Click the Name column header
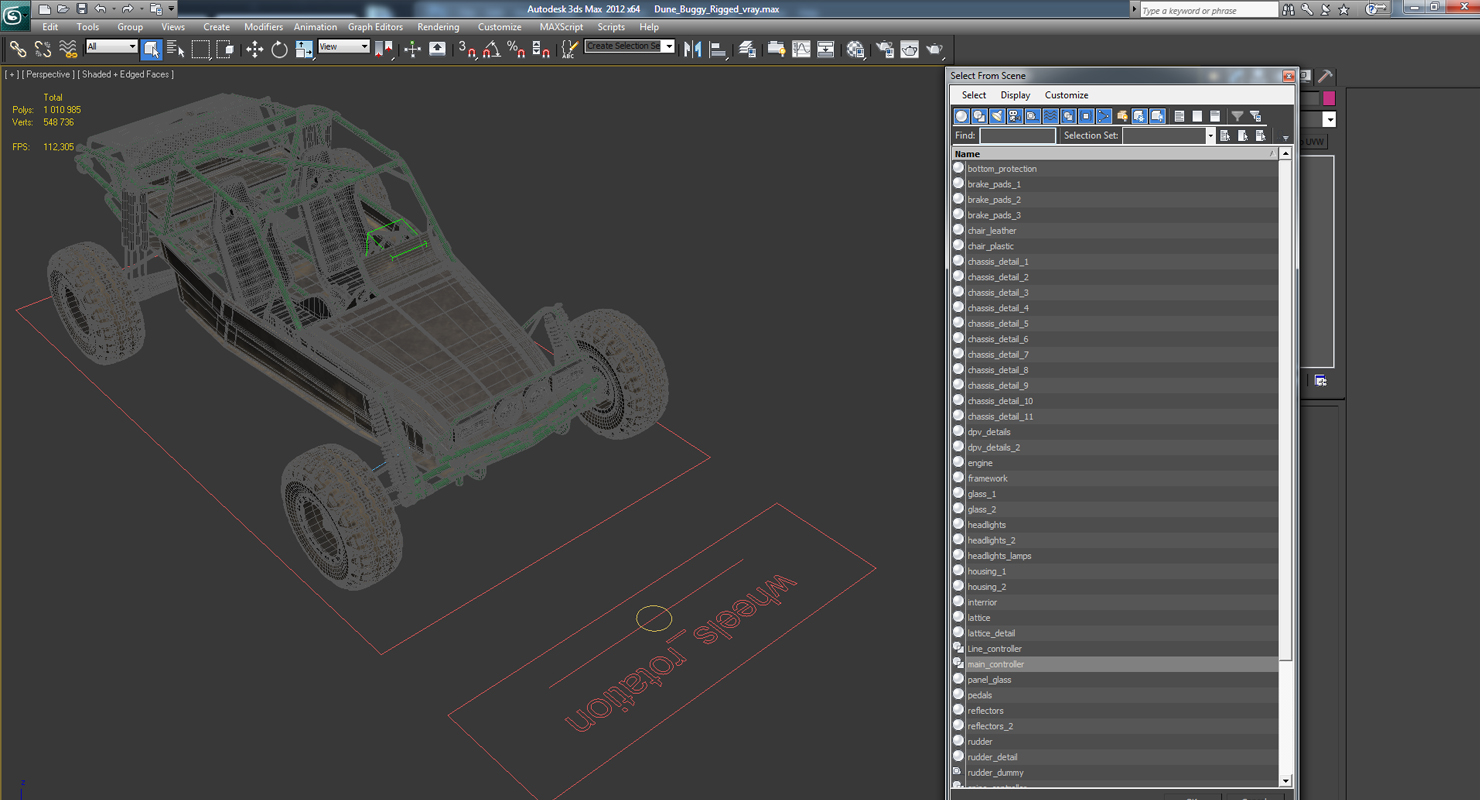 click(x=1114, y=154)
